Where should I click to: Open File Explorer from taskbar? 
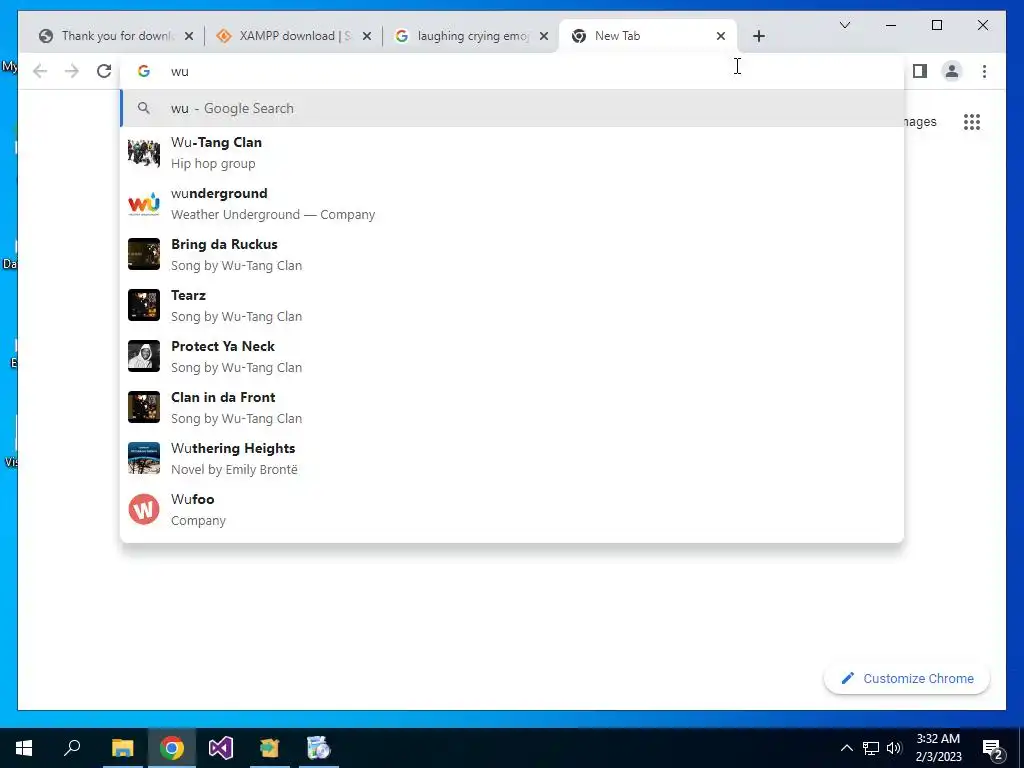(122, 748)
